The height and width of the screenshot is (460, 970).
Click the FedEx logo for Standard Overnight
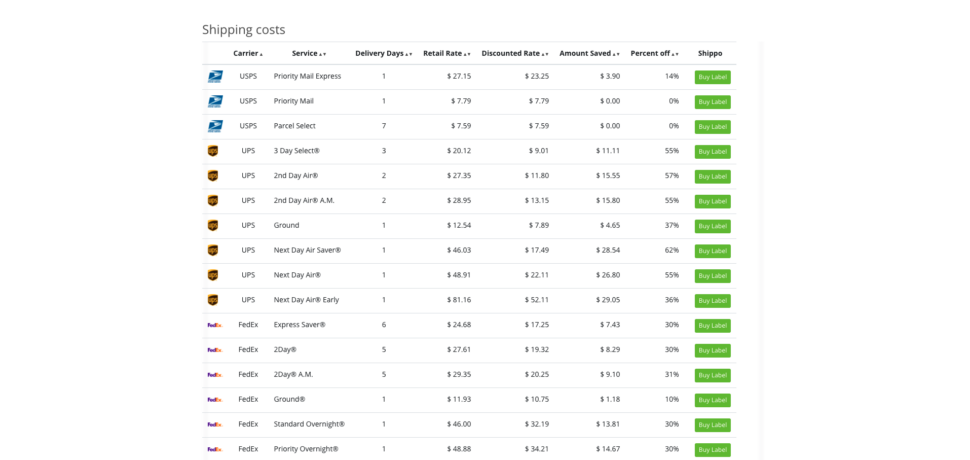click(215, 424)
